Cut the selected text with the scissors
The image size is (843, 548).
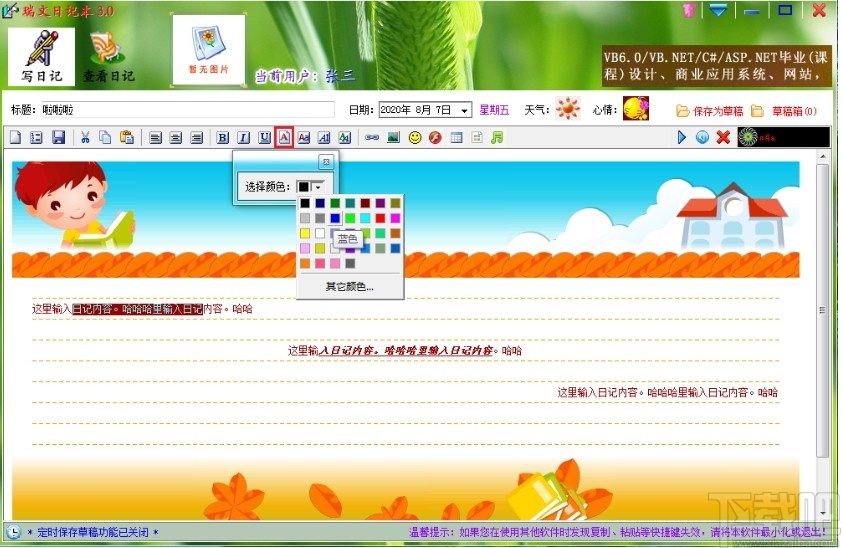pyautogui.click(x=84, y=138)
